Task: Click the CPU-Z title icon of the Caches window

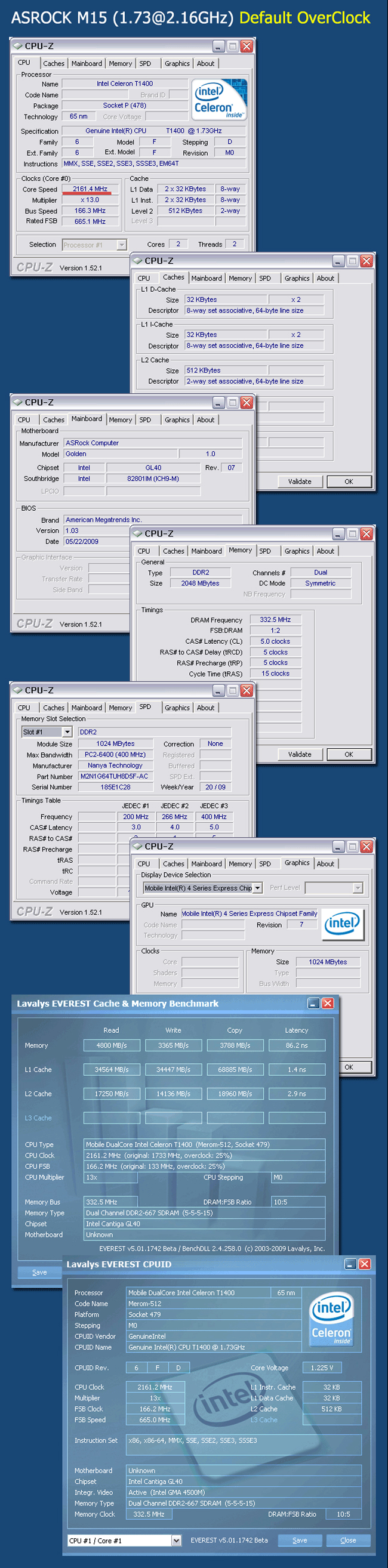Action: [x=138, y=261]
